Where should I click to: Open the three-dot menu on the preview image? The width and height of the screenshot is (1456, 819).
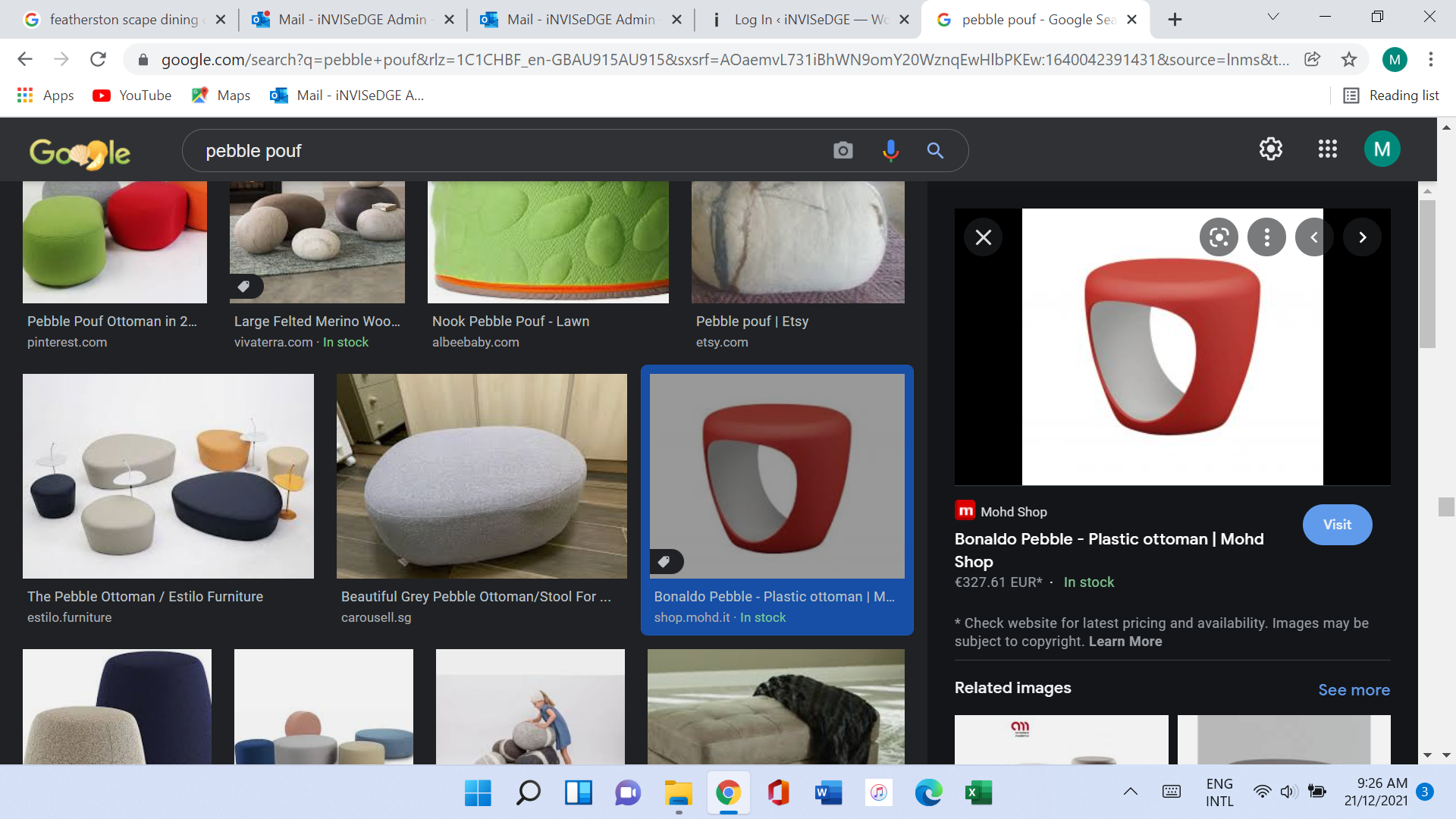[1266, 237]
